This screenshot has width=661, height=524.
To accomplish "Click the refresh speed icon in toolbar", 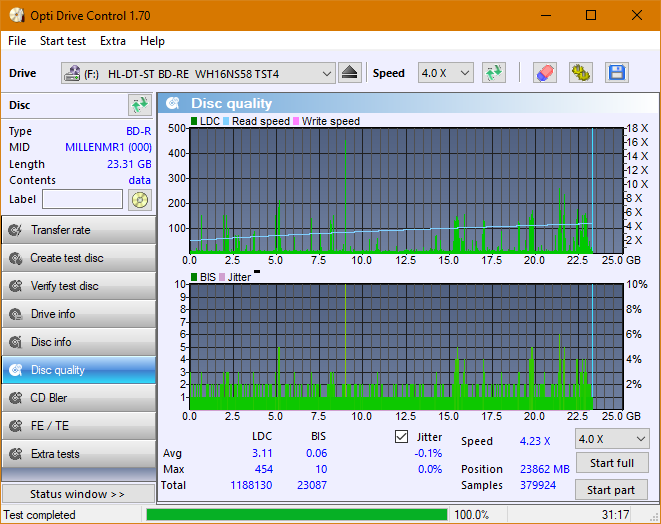I will (494, 73).
